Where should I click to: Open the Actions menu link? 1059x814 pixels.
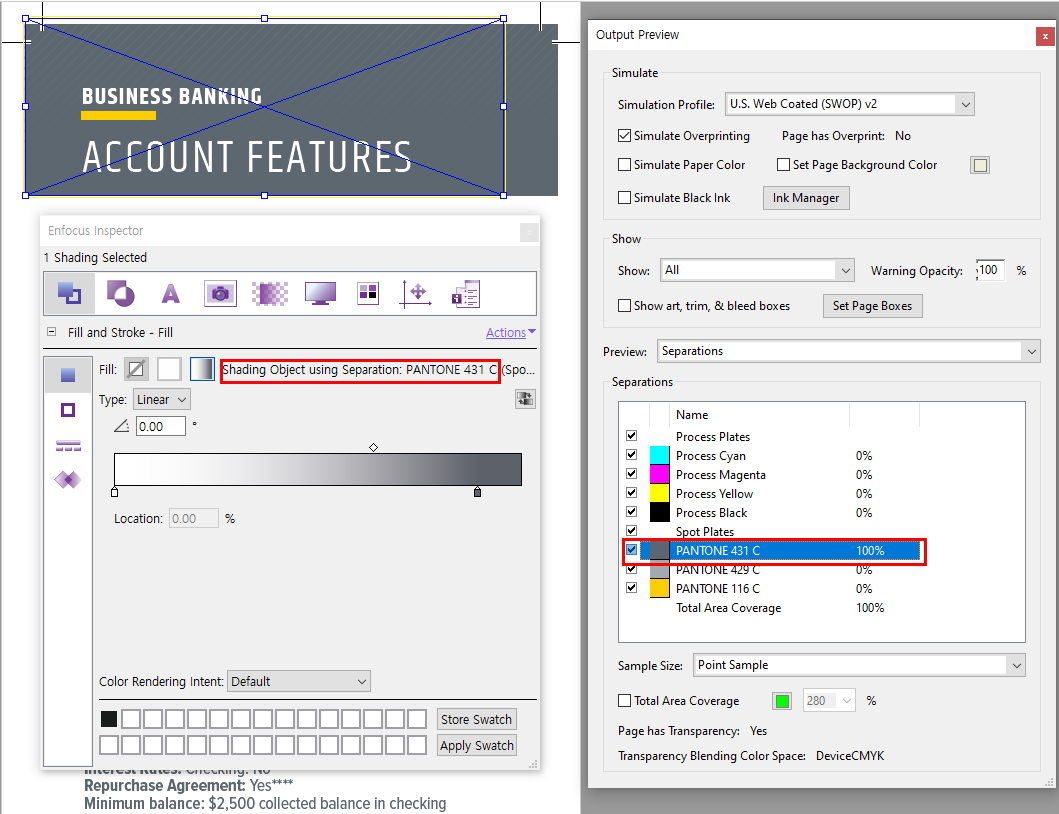(511, 332)
